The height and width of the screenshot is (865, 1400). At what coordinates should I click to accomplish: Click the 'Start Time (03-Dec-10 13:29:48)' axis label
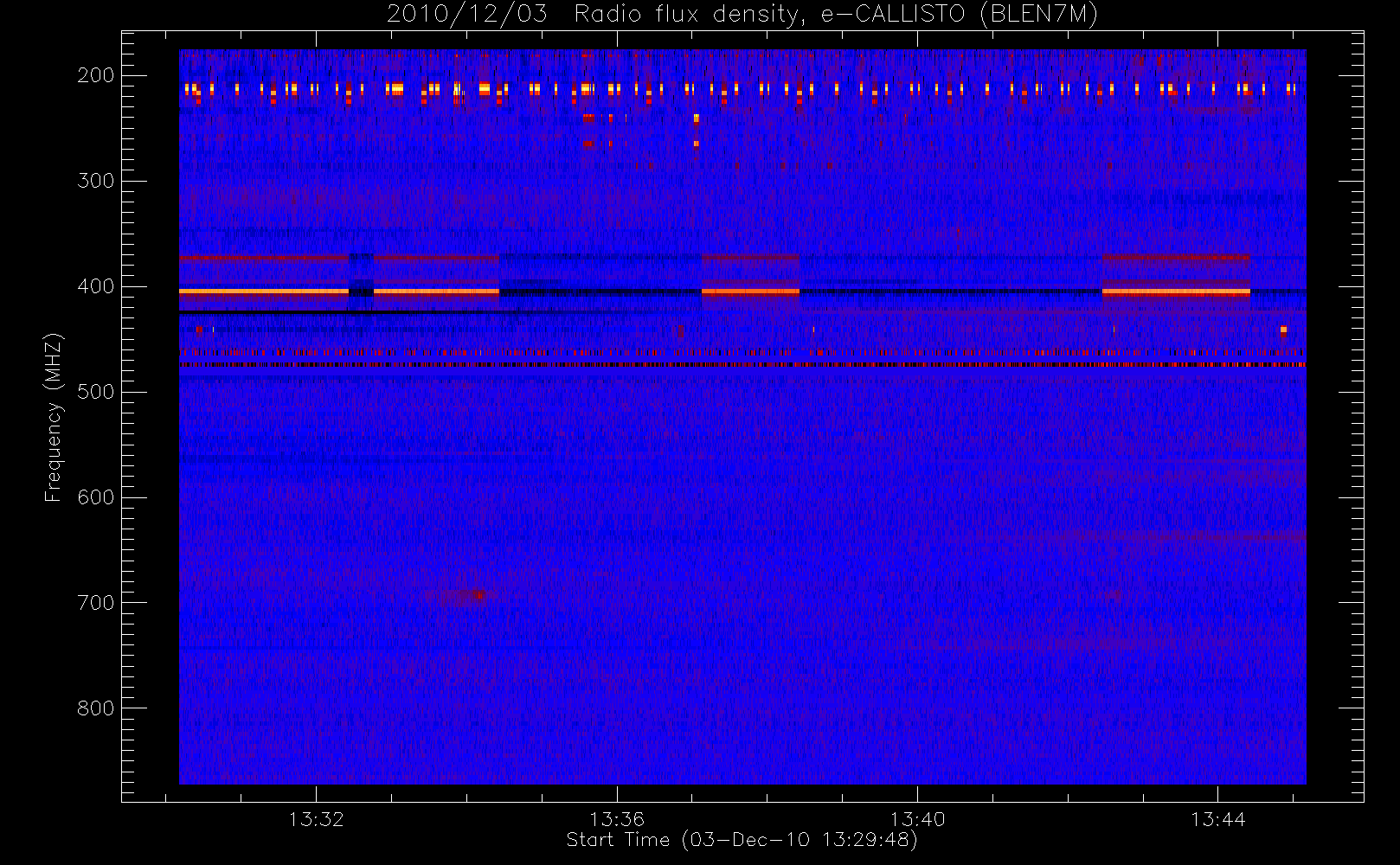tap(742, 840)
